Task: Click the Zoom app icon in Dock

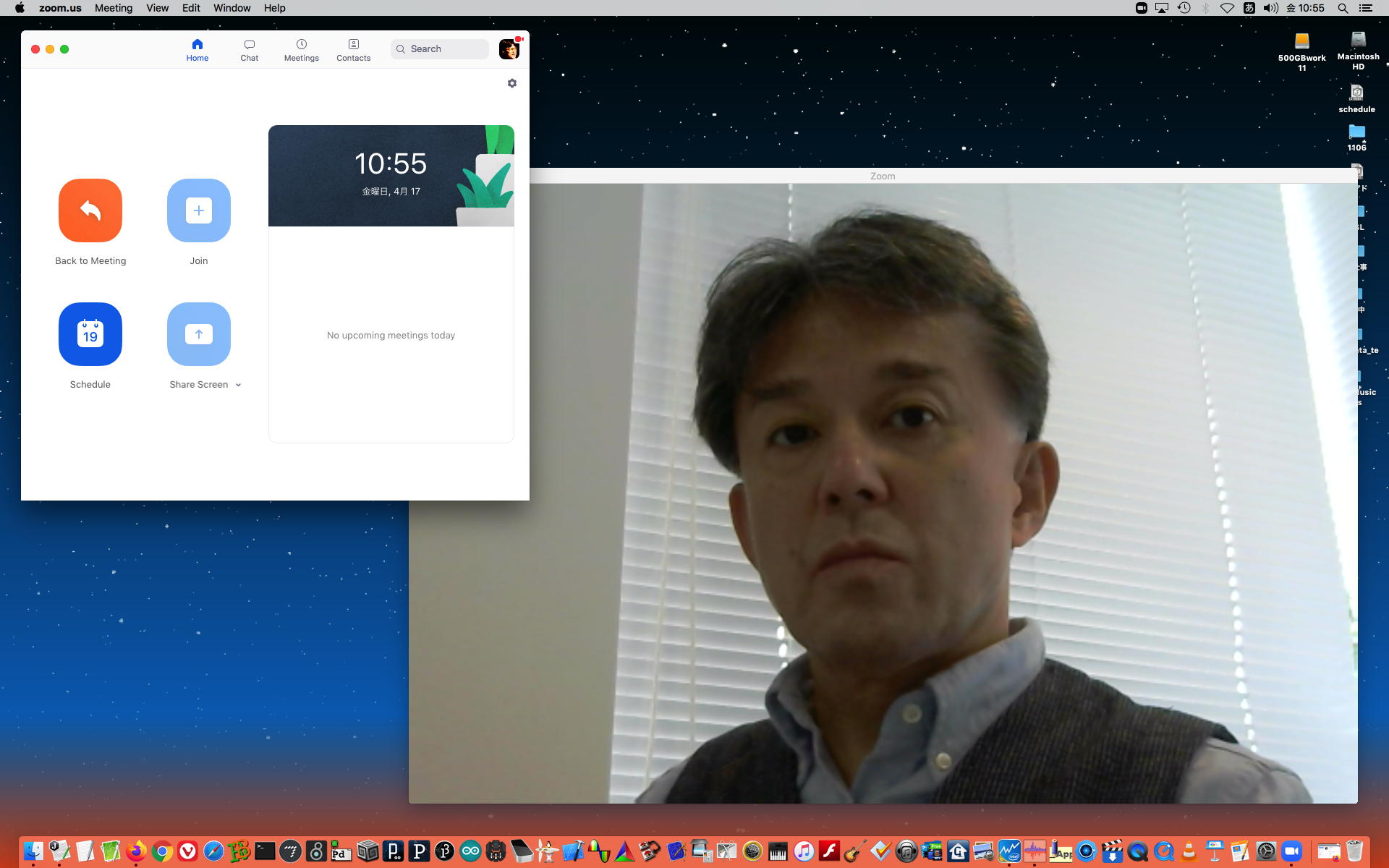Action: point(1292,851)
